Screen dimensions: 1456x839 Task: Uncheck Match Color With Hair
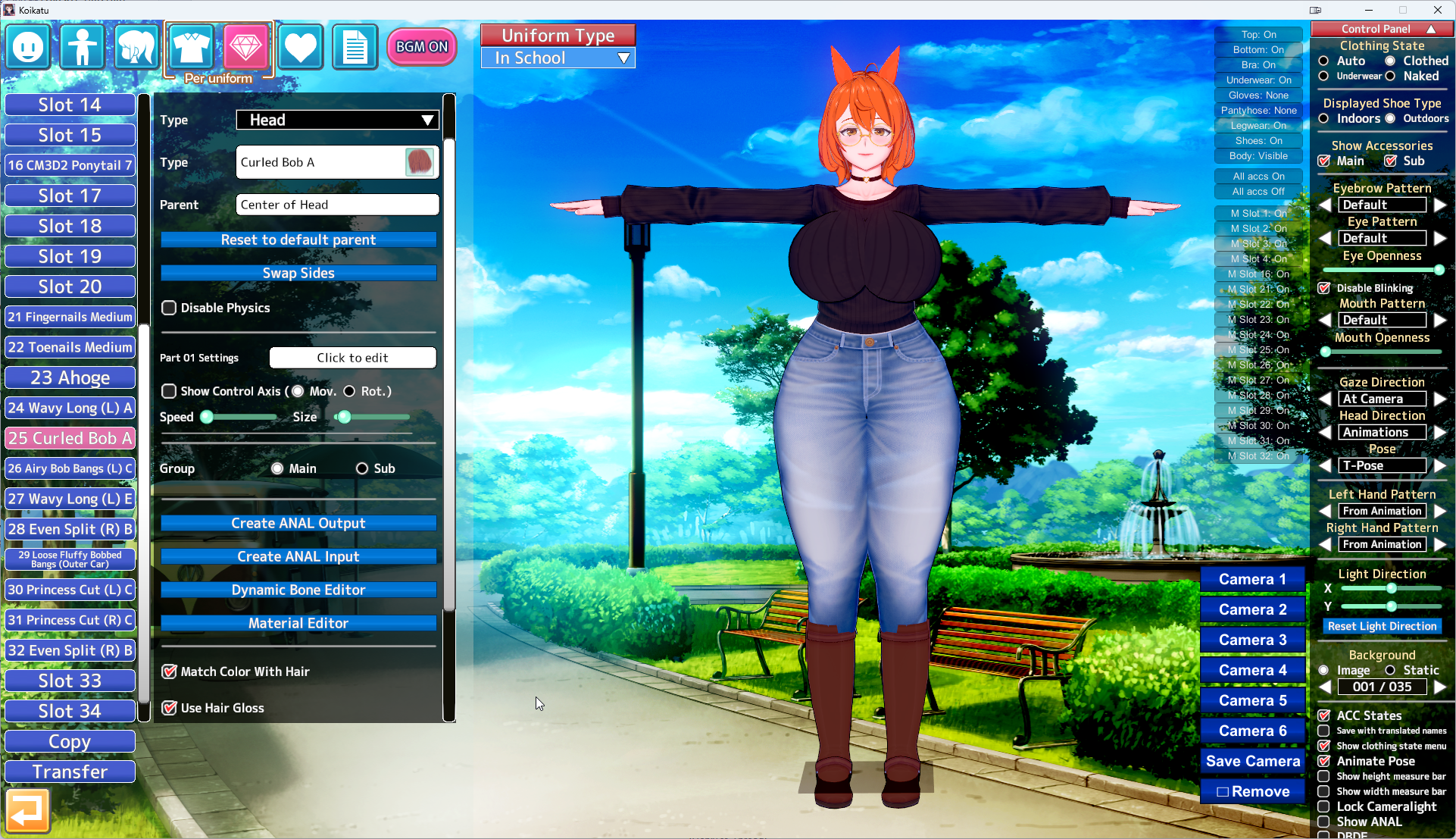[x=169, y=672]
